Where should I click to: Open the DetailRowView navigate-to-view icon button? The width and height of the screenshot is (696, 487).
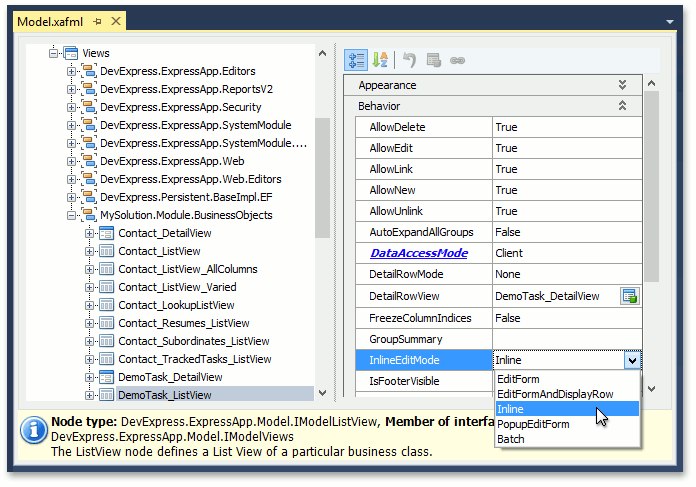[630, 296]
